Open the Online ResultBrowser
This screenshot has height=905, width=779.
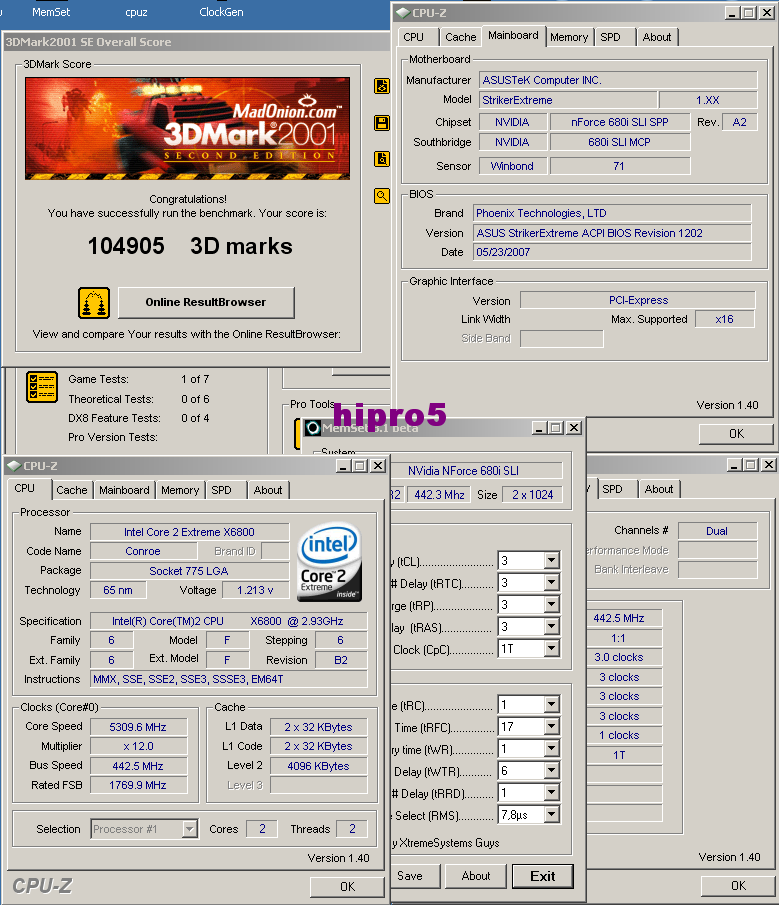click(x=206, y=302)
